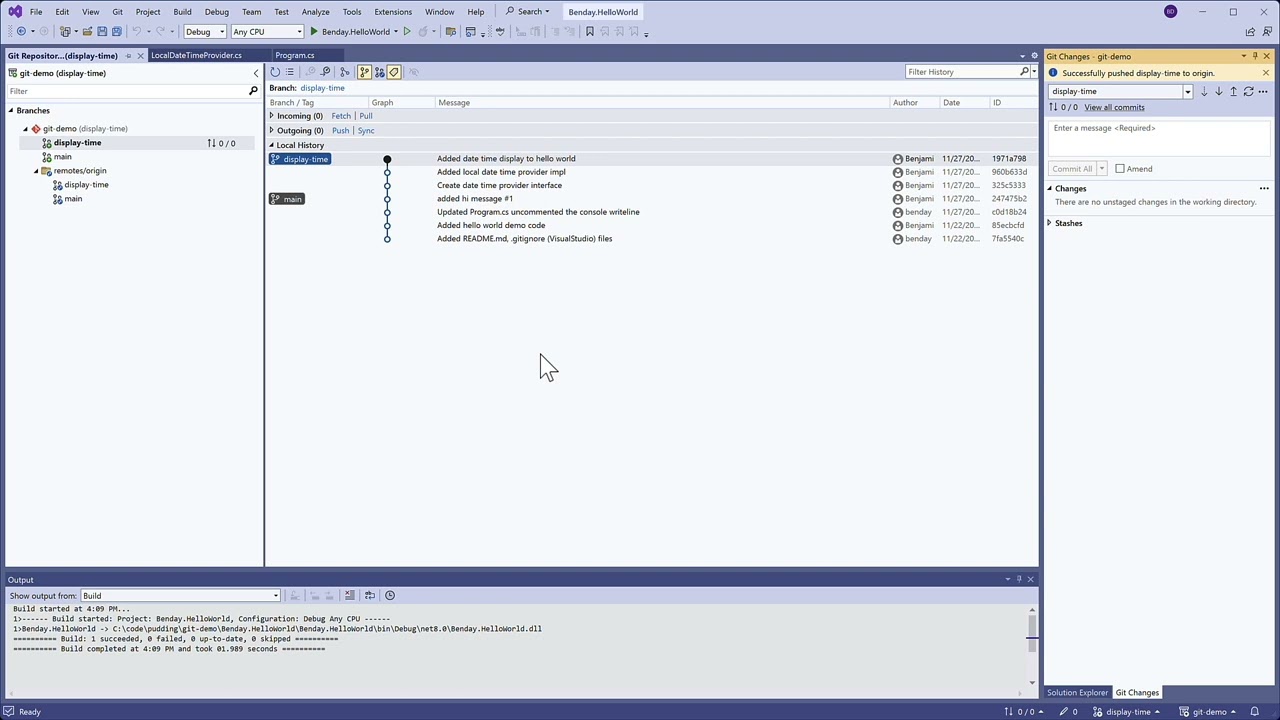Screen dimensions: 1280x720
Task: Click the navigate backward toolbar icon
Action: [x=20, y=32]
